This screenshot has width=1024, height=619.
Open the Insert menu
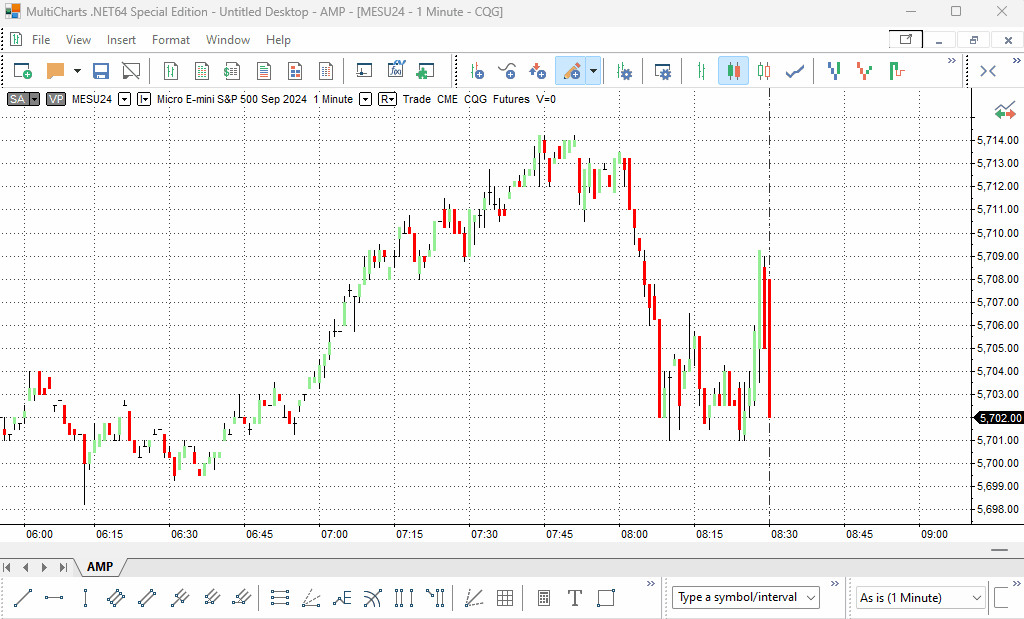pos(121,40)
